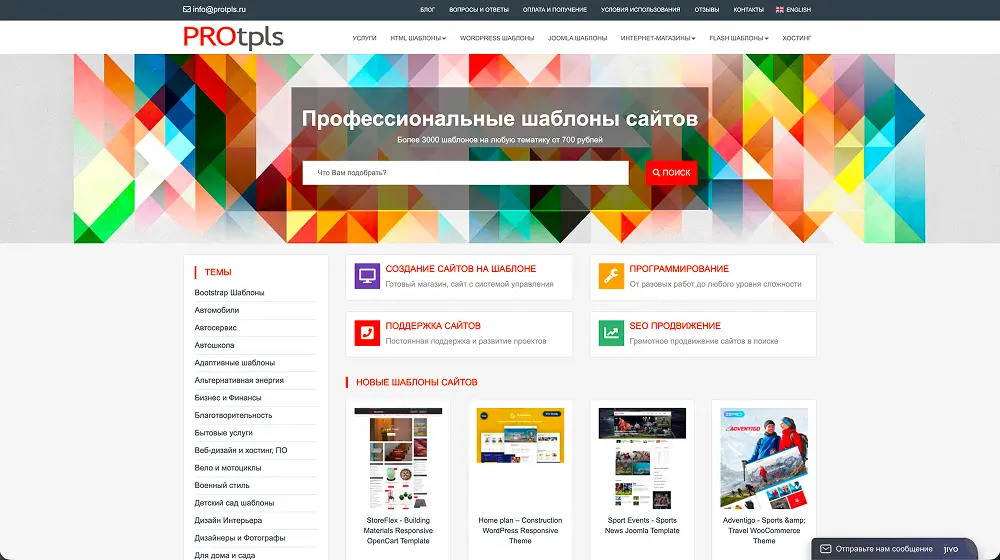Click the UK flag language icon
This screenshot has width=1000, height=560.
[780, 9]
